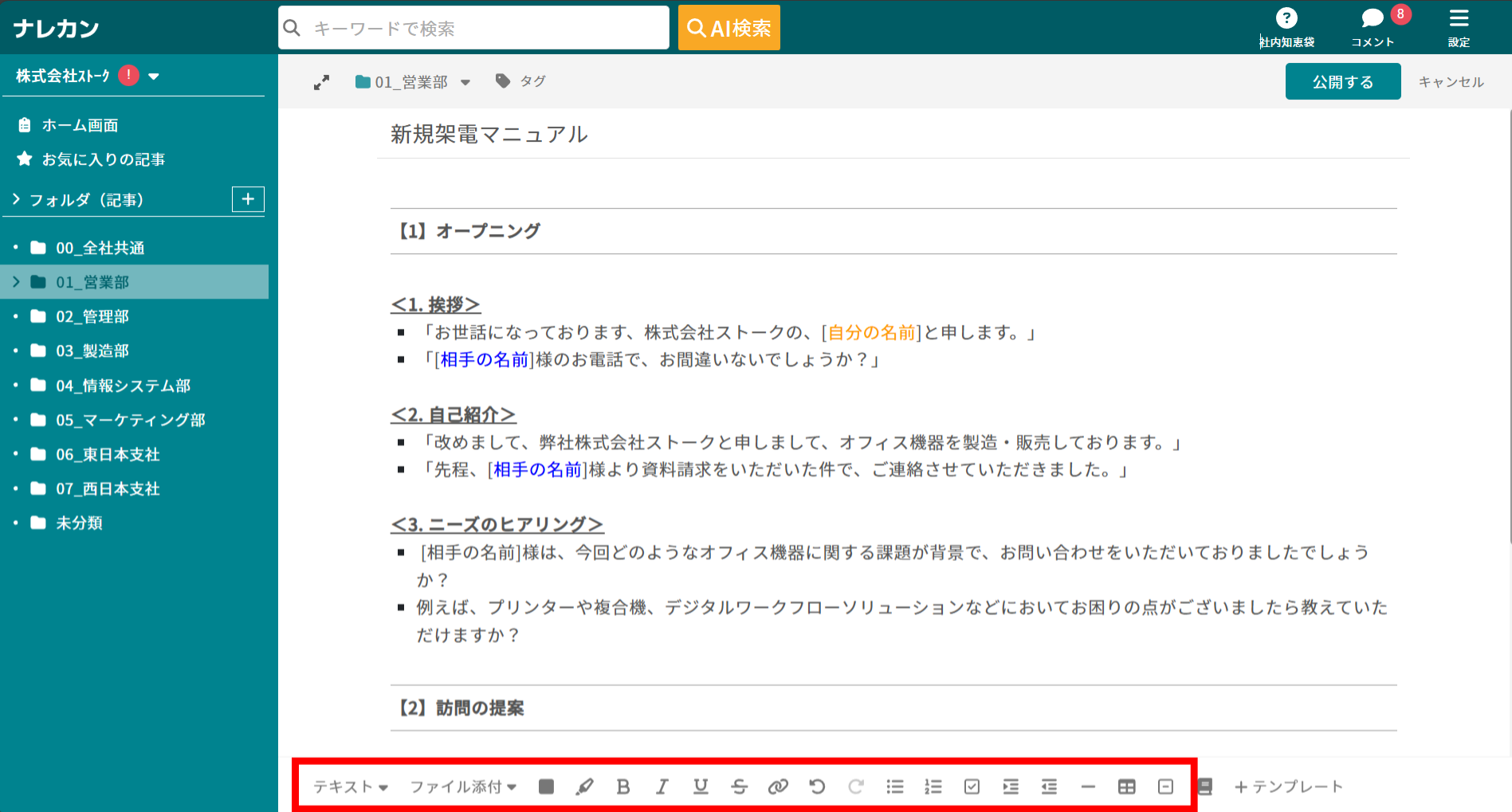
Task: Open the ファイル添付 attachment dropdown
Action: 462,787
